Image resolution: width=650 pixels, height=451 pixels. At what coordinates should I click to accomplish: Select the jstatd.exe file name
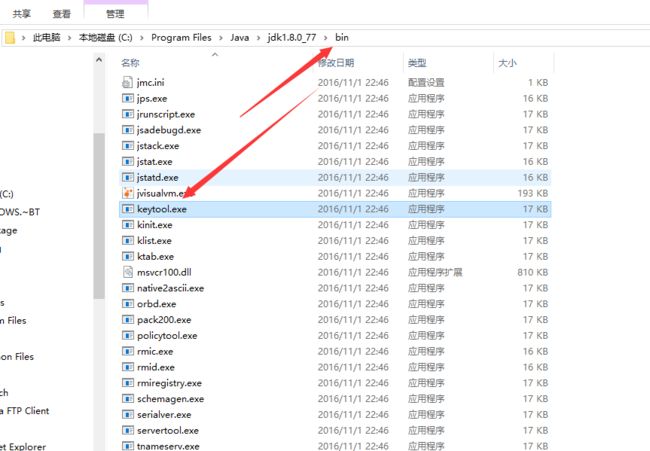158,177
